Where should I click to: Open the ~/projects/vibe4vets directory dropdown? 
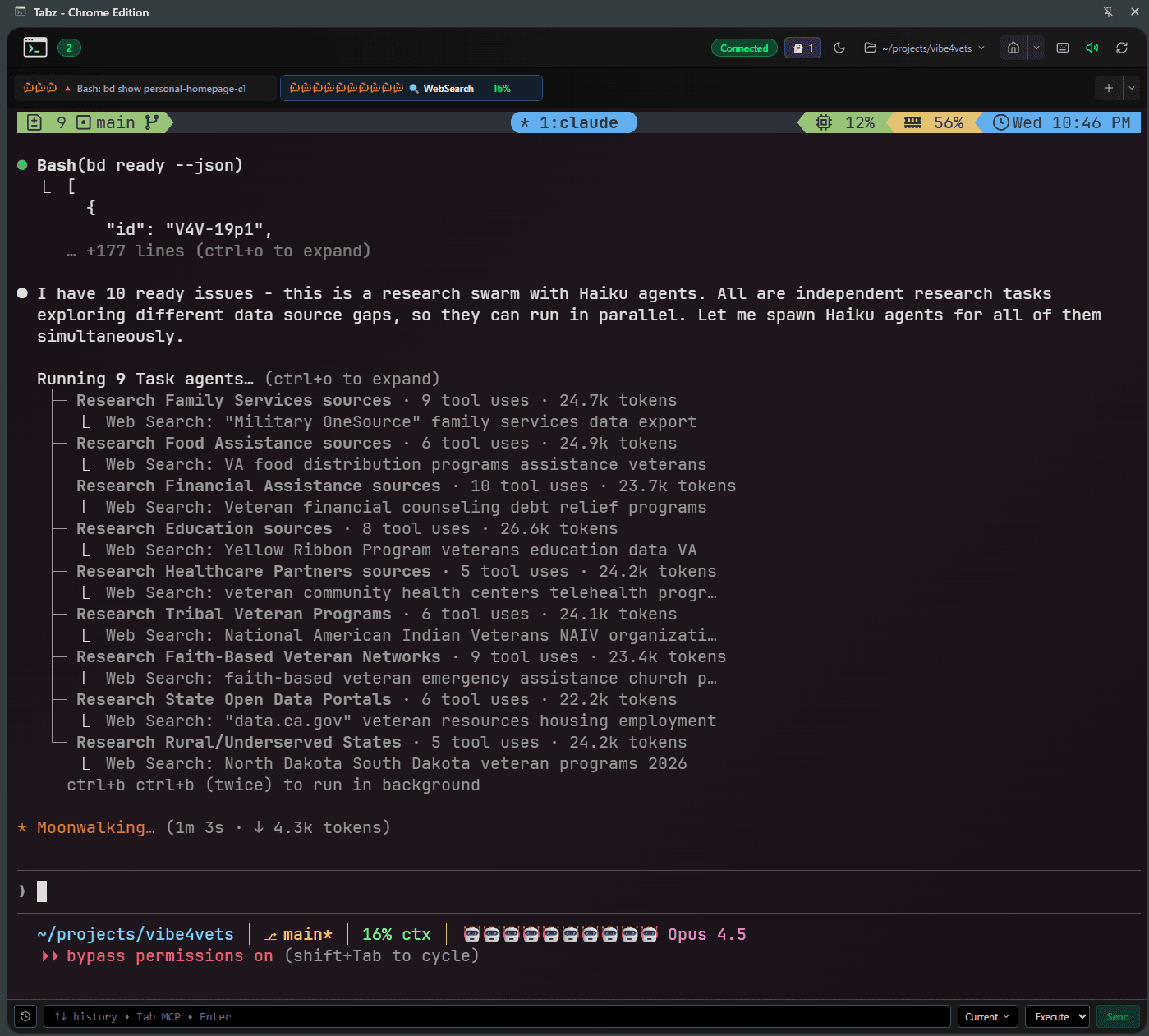(x=924, y=48)
